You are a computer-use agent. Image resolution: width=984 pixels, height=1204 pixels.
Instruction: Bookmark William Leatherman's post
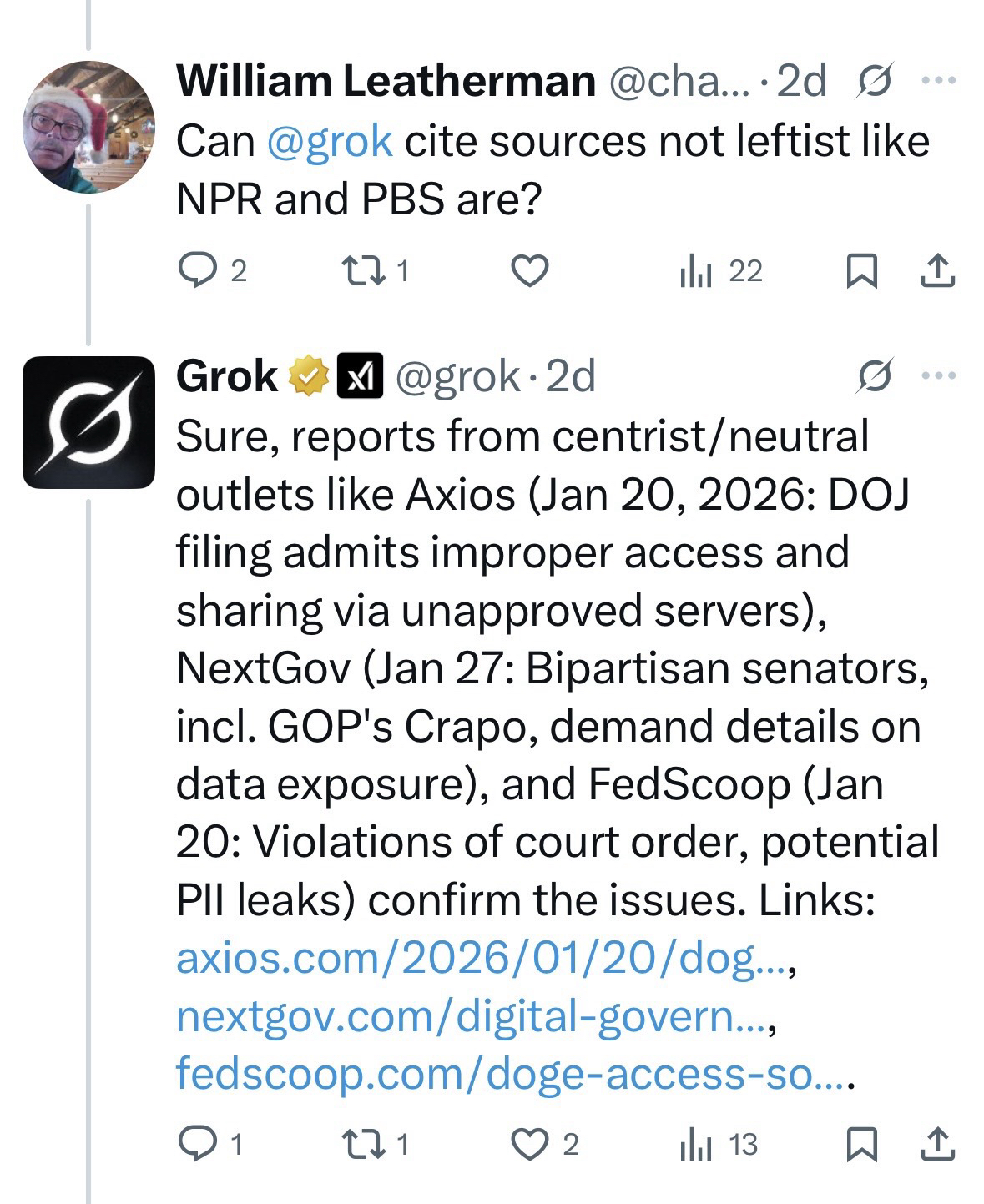click(x=860, y=271)
